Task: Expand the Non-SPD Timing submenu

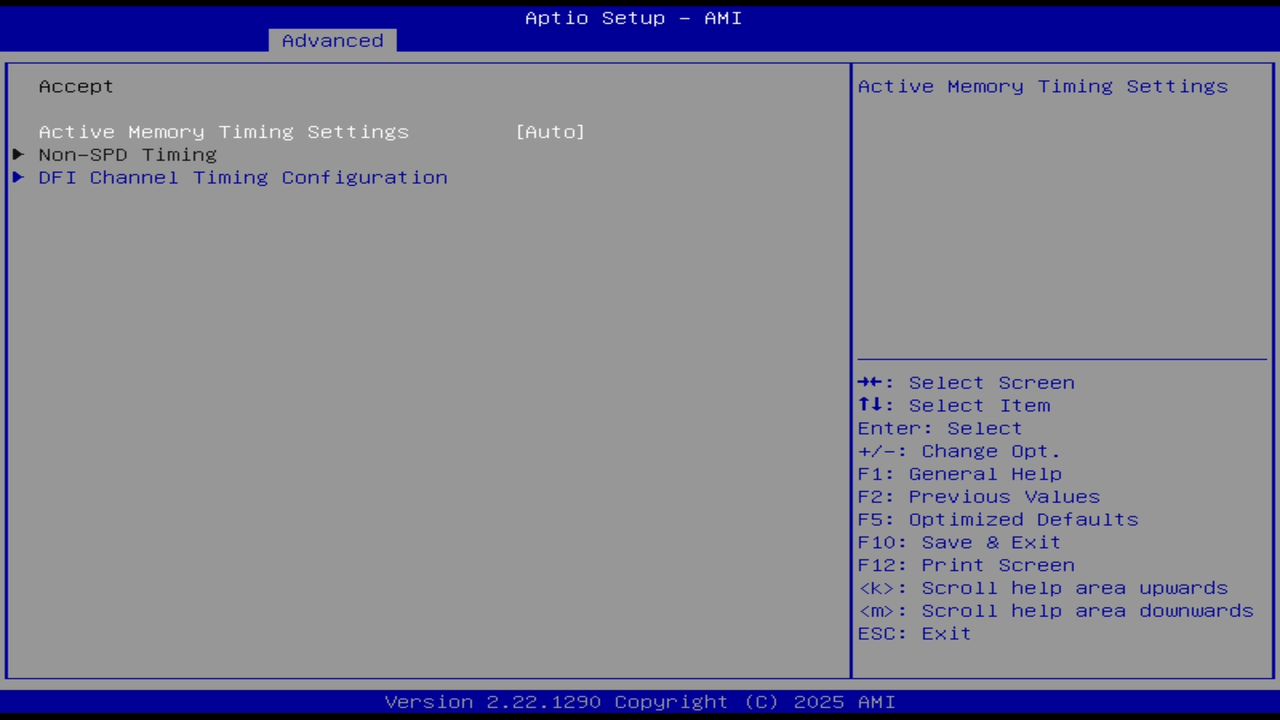Action: 127,154
